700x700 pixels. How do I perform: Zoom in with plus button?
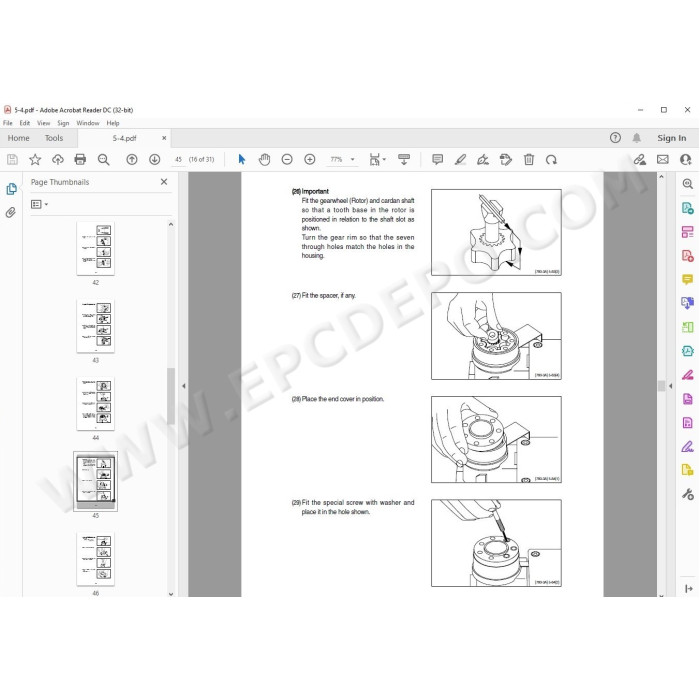(310, 159)
